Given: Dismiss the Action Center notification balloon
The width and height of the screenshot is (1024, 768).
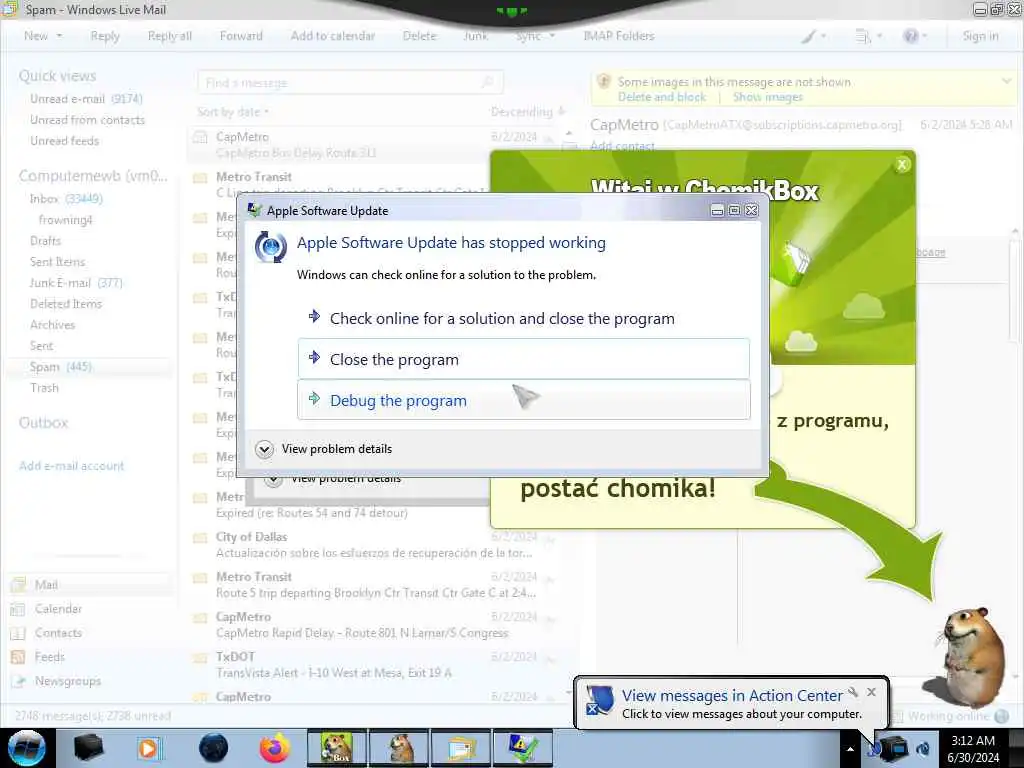Looking at the screenshot, I should tap(871, 692).
